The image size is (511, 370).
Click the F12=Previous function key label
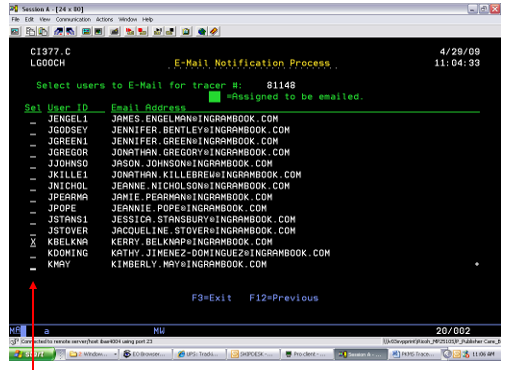coord(284,298)
